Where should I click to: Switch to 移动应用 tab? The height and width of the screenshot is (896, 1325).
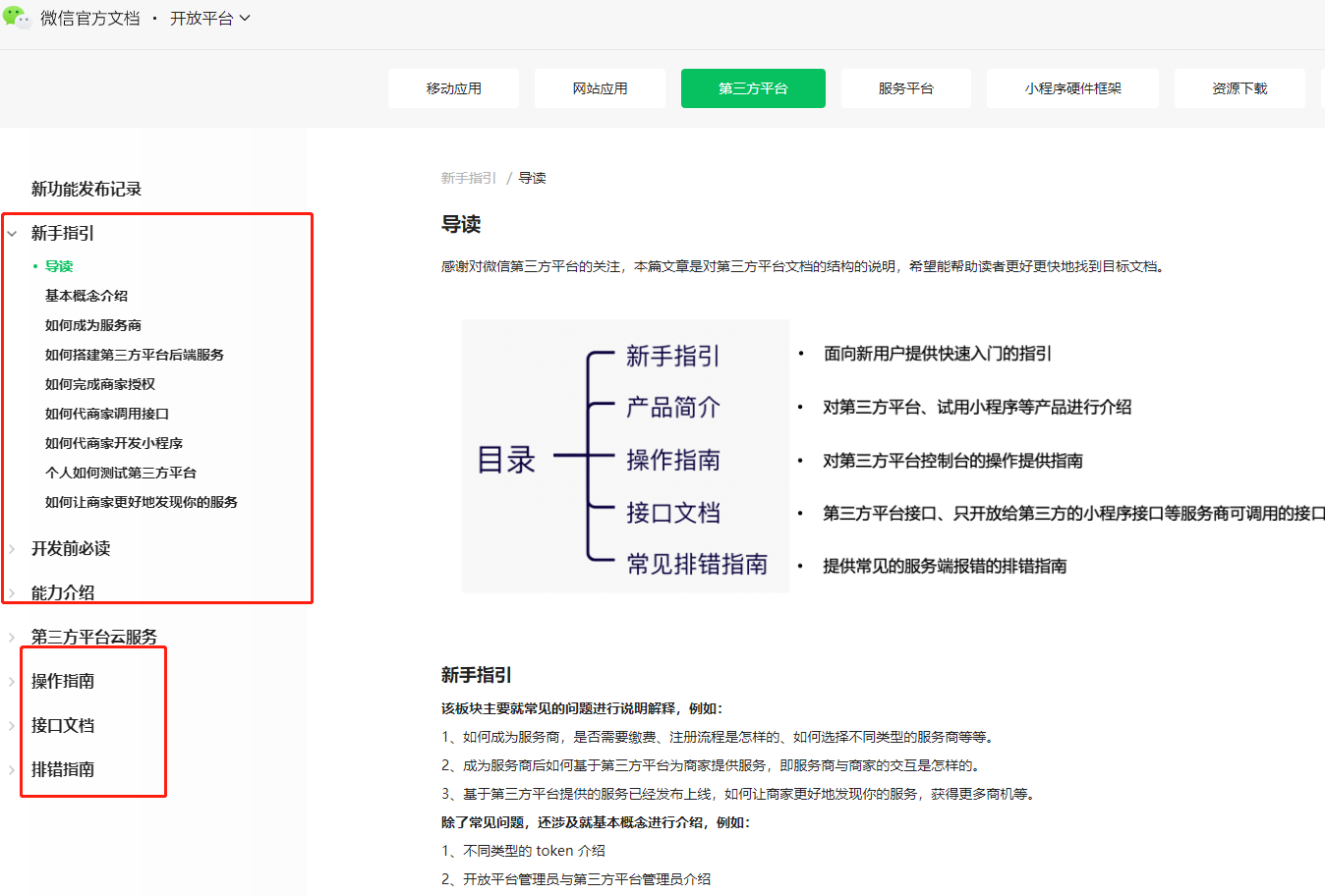pos(453,88)
